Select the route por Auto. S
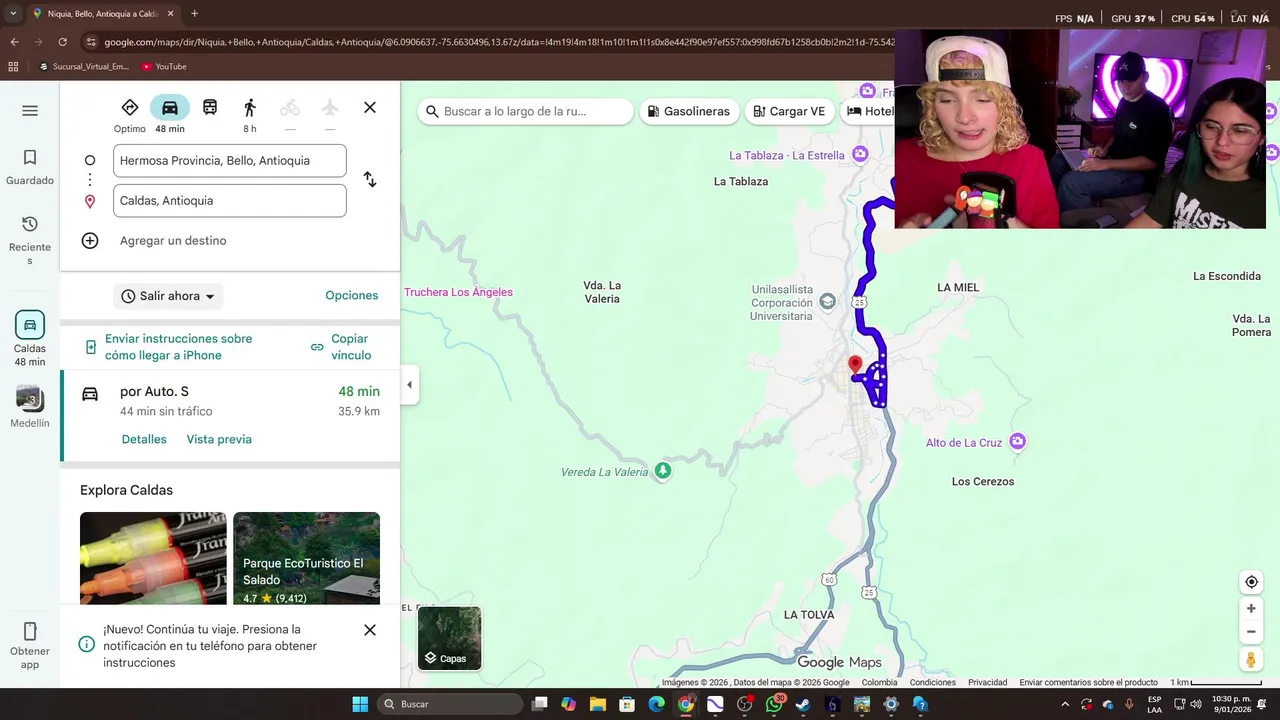The width and height of the screenshot is (1280, 720). pos(230,416)
